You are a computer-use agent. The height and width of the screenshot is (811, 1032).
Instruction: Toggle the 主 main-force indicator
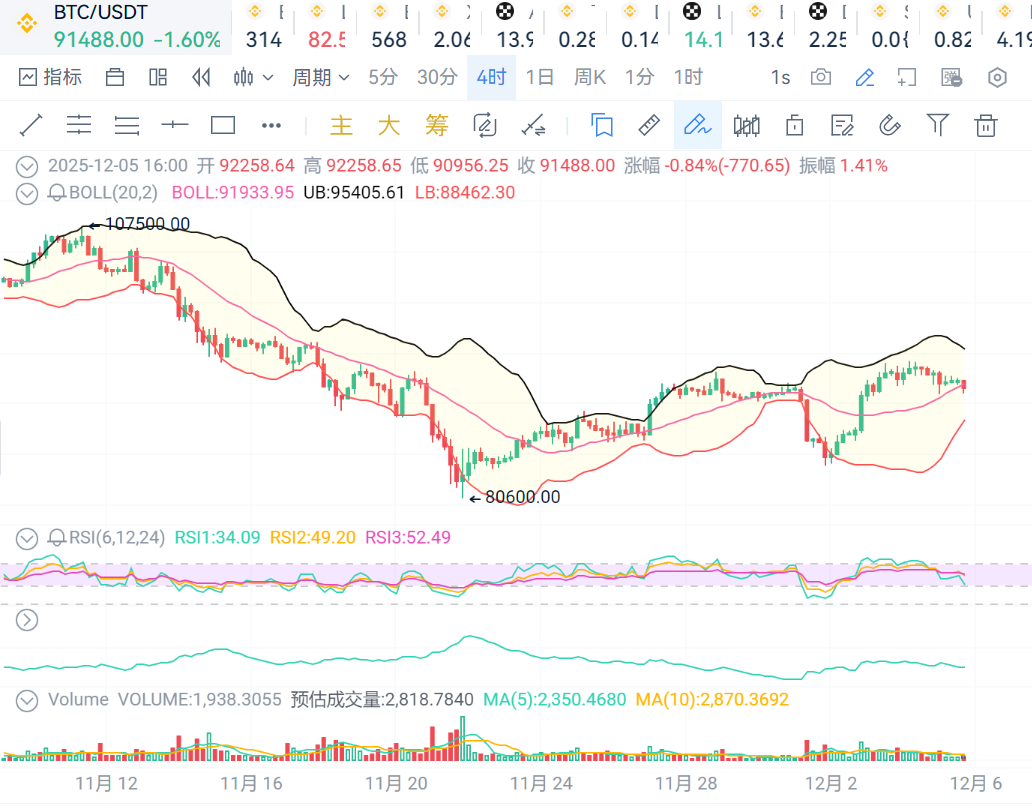click(342, 125)
